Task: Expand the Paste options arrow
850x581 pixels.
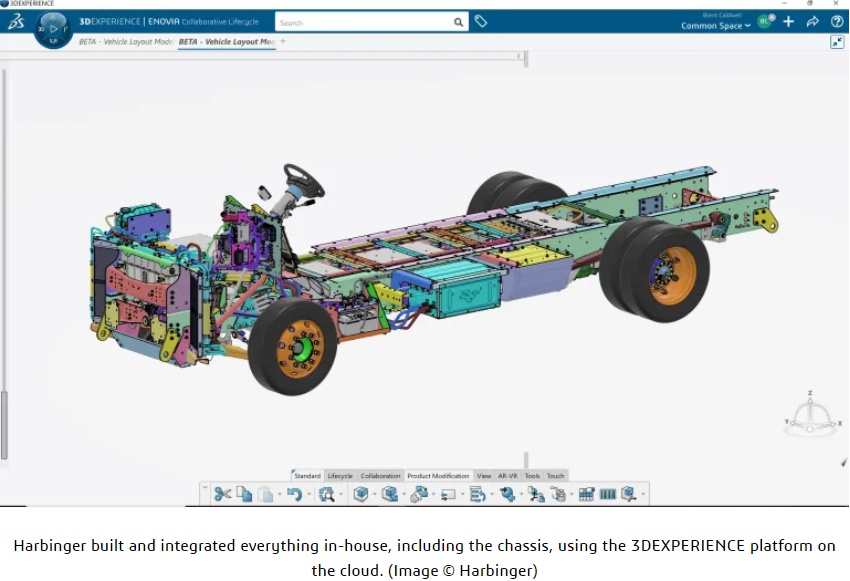Action: coord(279,494)
